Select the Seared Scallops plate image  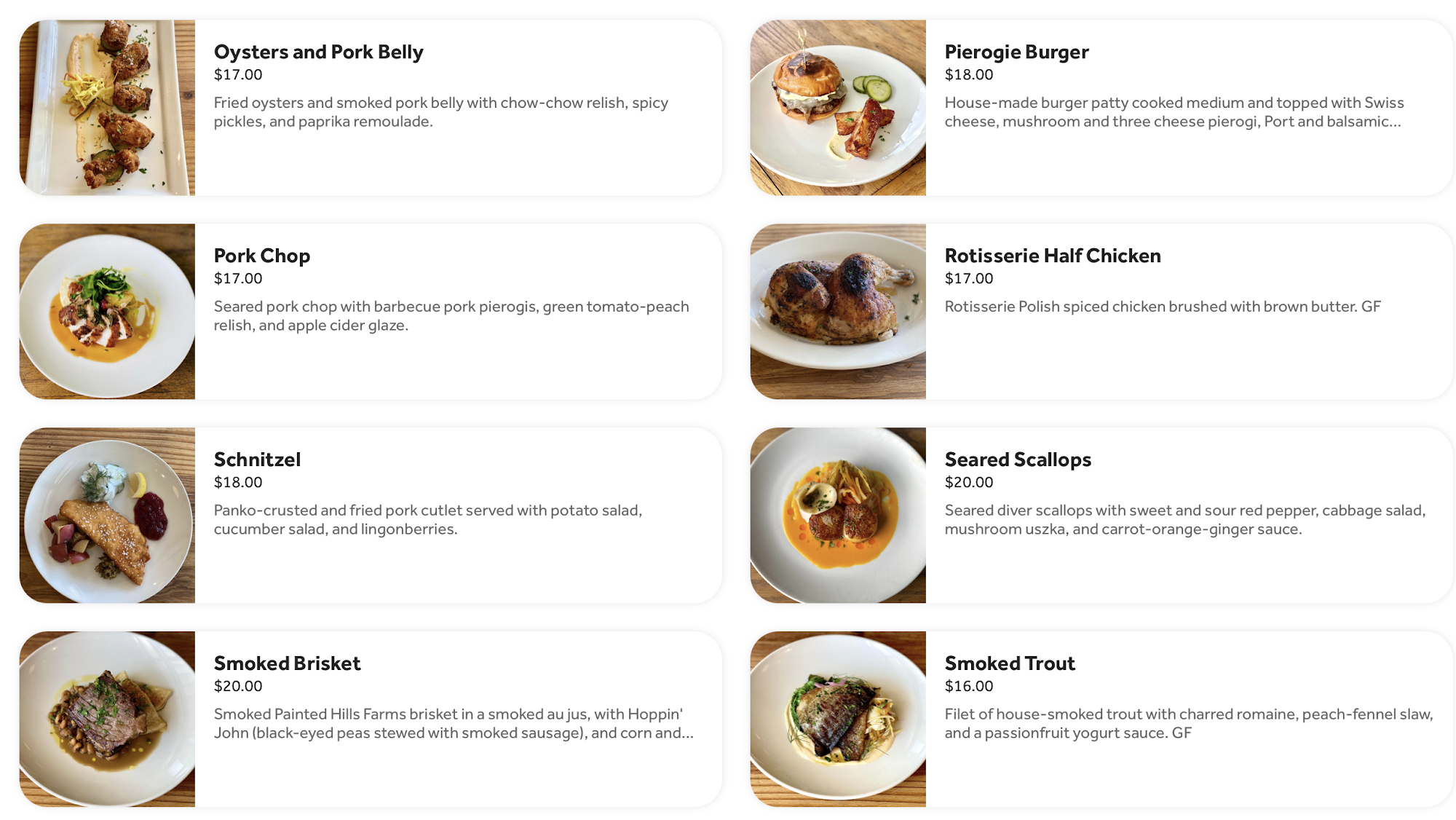pos(838,516)
